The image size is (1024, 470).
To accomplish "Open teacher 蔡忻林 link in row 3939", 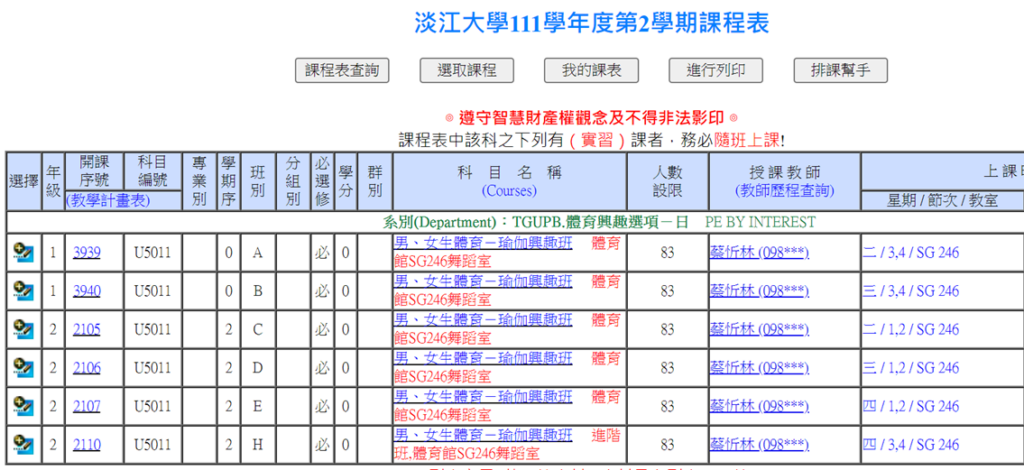I will click(x=760, y=253).
